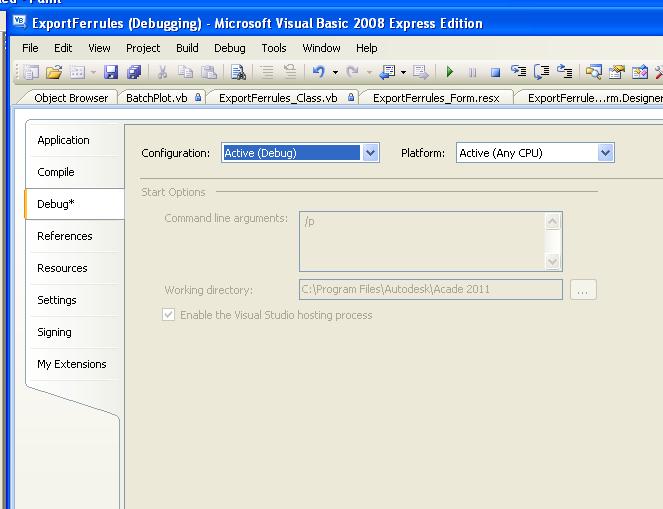Open the Object Browser toolbar icon
The width and height of the screenshot is (663, 509).
click(x=640, y=72)
